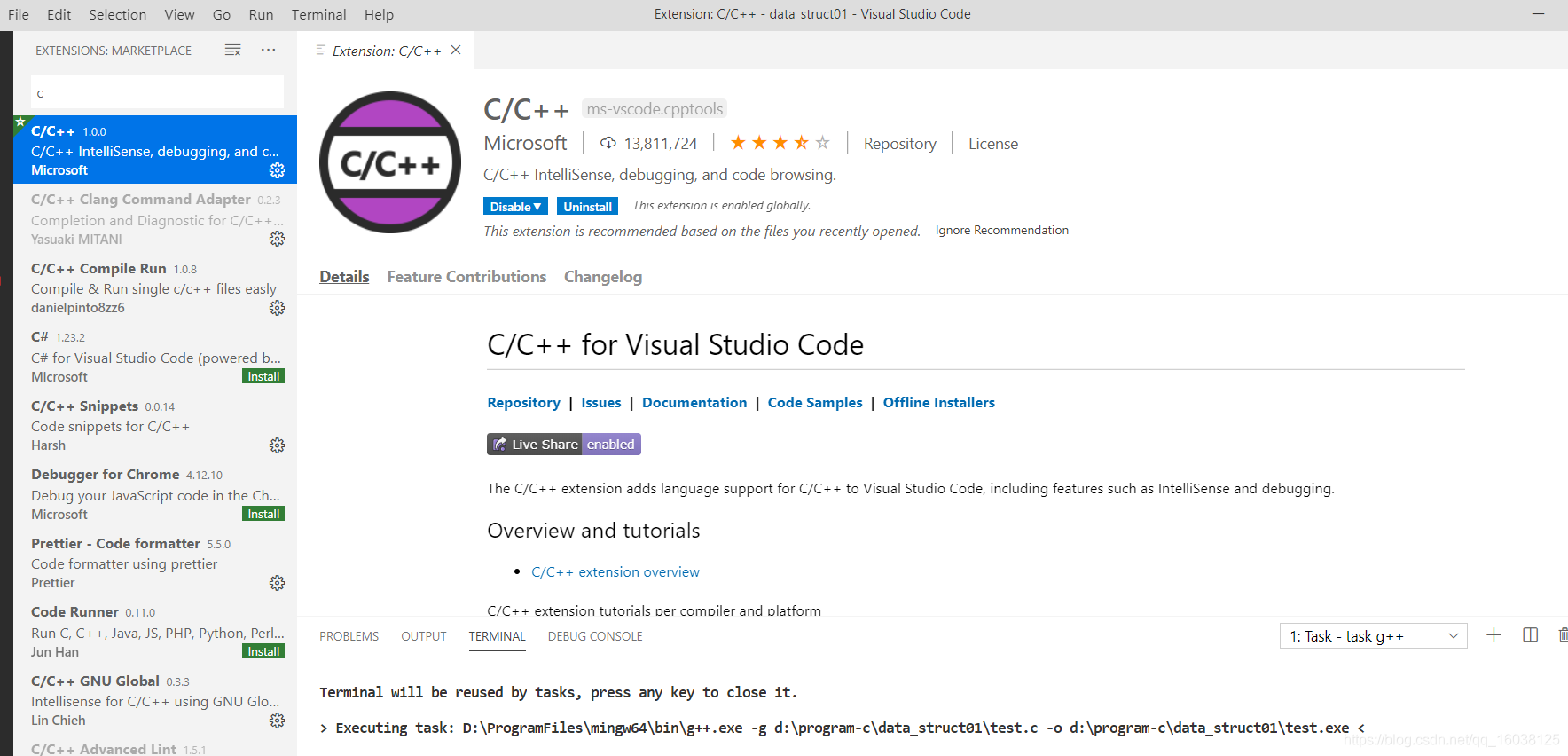Open the Selection menu

[x=117, y=14]
